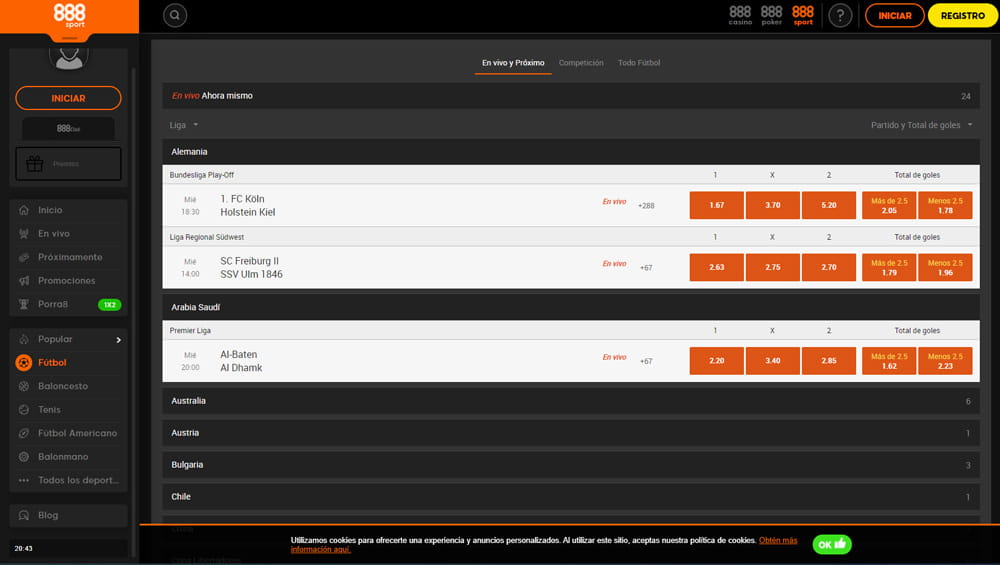Click the Próximamente sidebar icon
Image resolution: width=1000 pixels, height=565 pixels.
[x=24, y=257]
